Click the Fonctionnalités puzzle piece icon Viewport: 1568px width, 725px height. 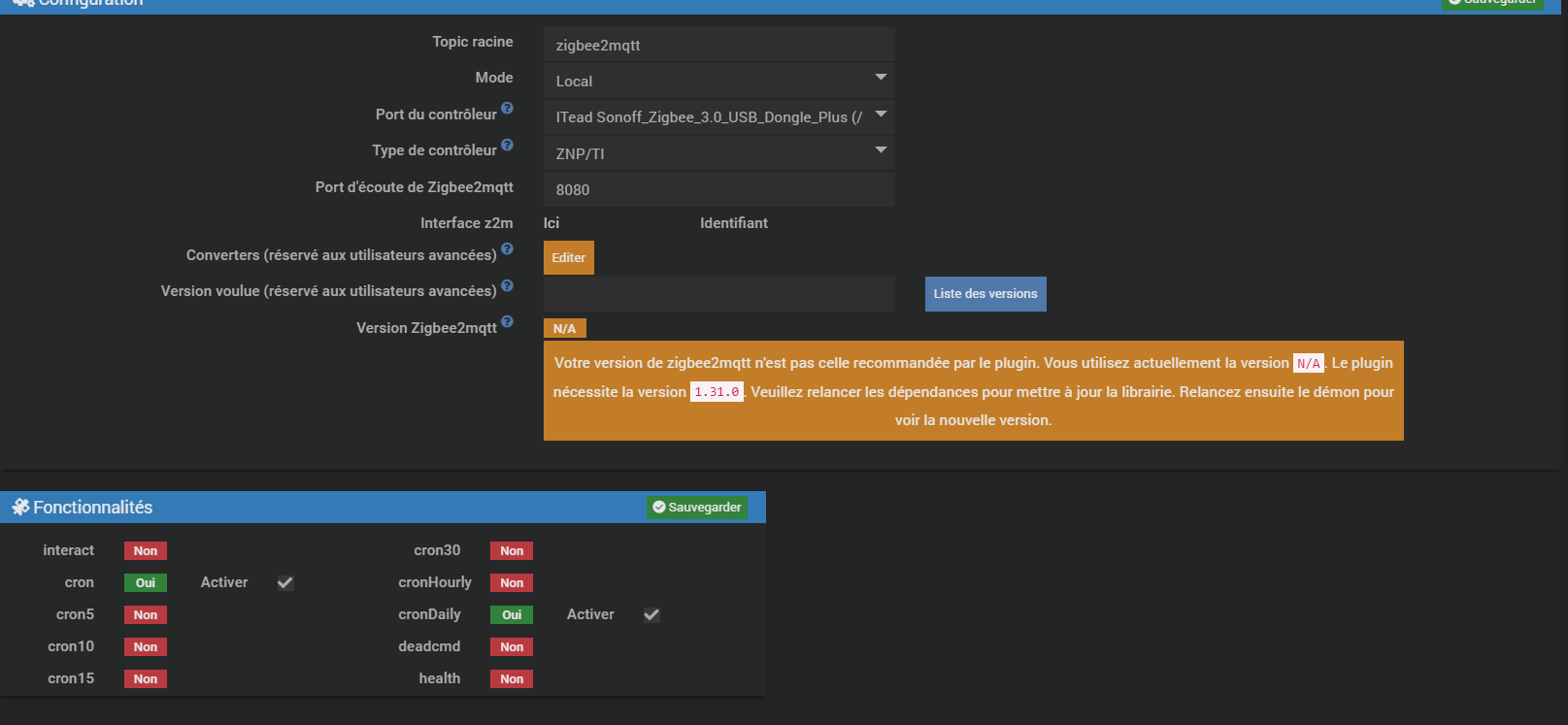pyautogui.click(x=20, y=508)
